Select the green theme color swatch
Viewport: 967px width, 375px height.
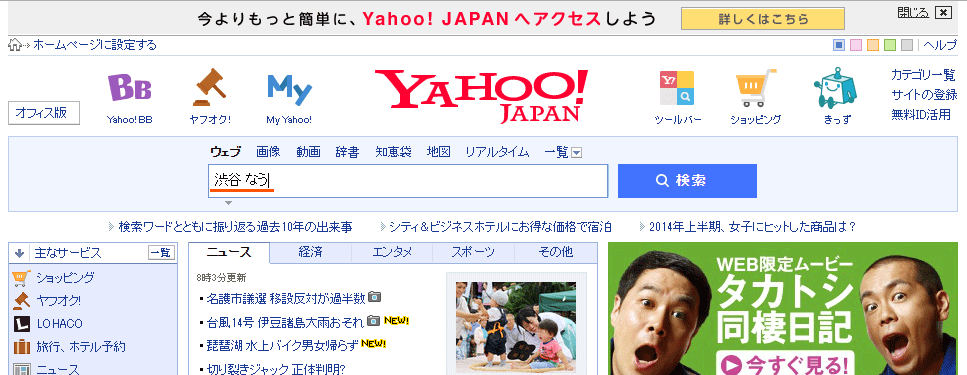coord(889,45)
